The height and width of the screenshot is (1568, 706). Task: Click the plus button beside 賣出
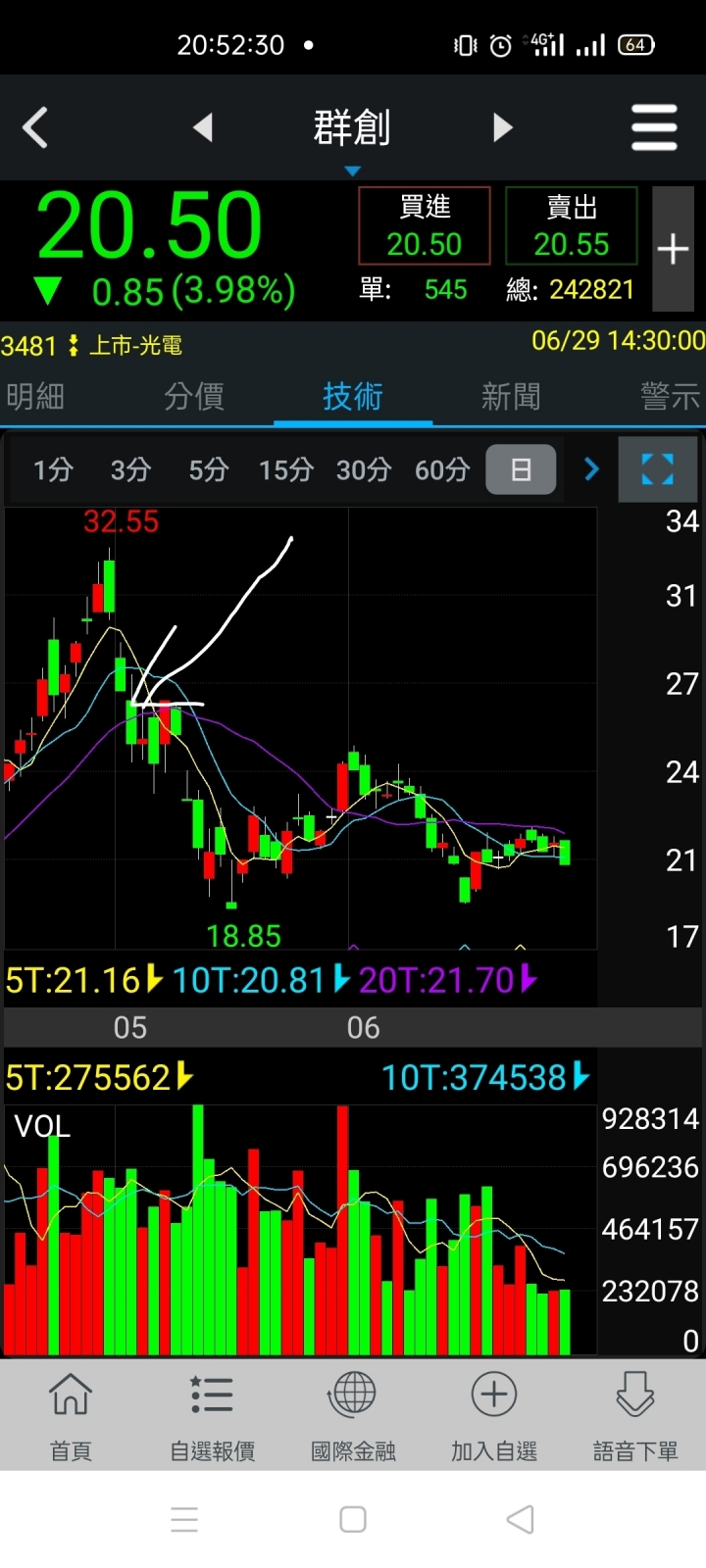tap(674, 249)
